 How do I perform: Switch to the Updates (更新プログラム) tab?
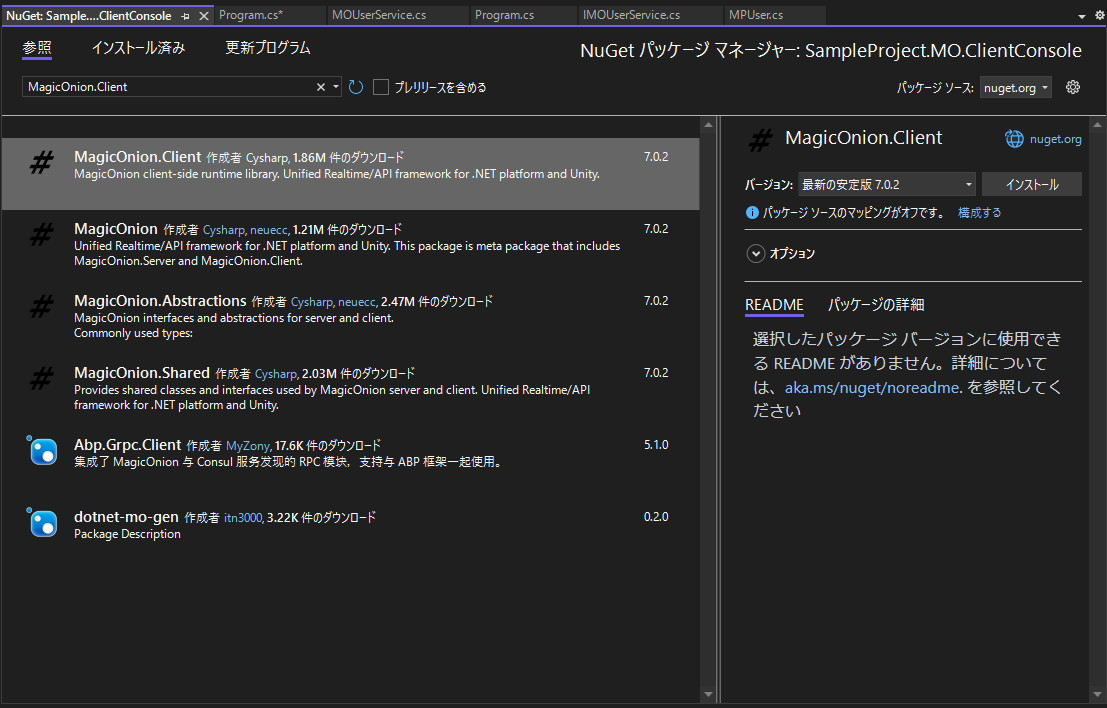tap(268, 48)
